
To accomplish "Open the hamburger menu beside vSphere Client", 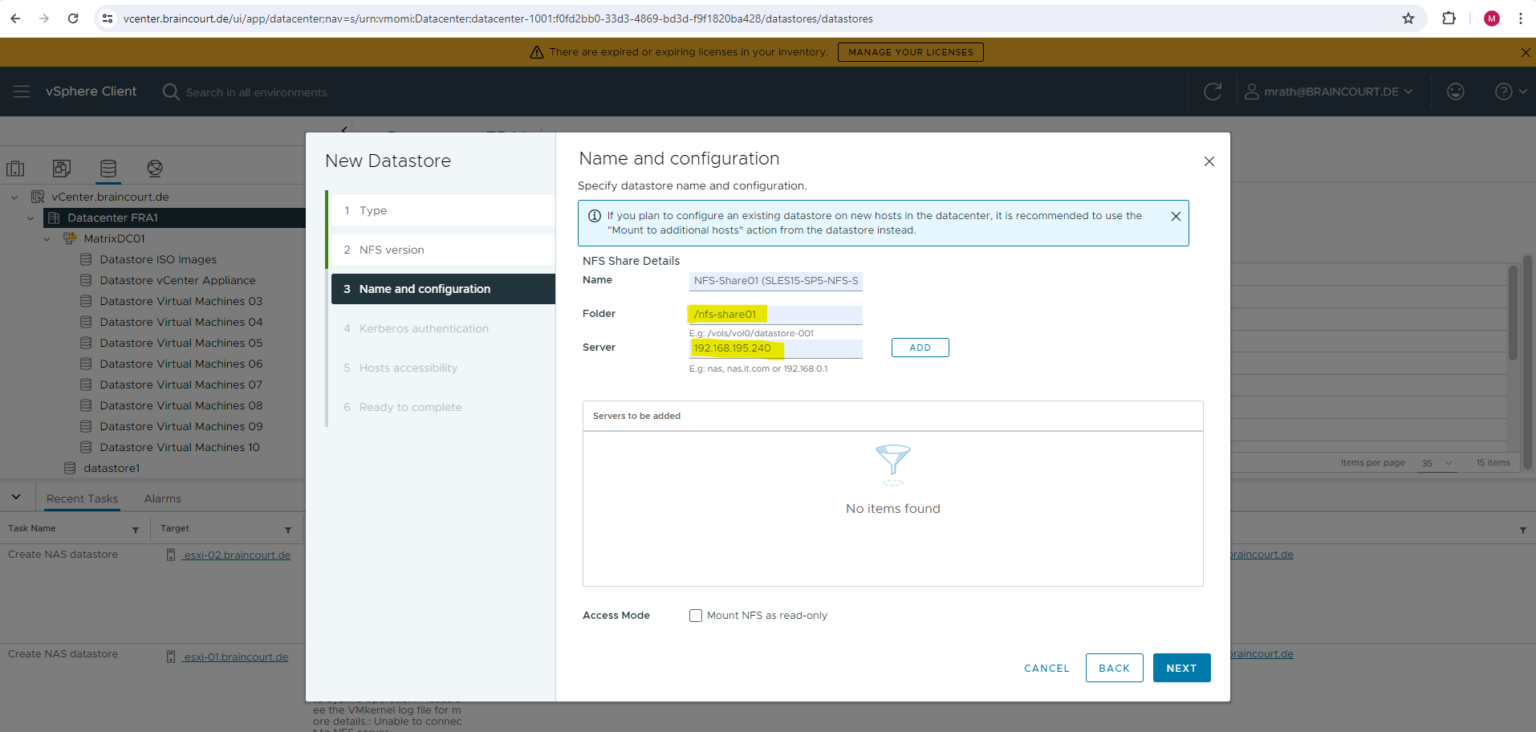I will [x=21, y=91].
